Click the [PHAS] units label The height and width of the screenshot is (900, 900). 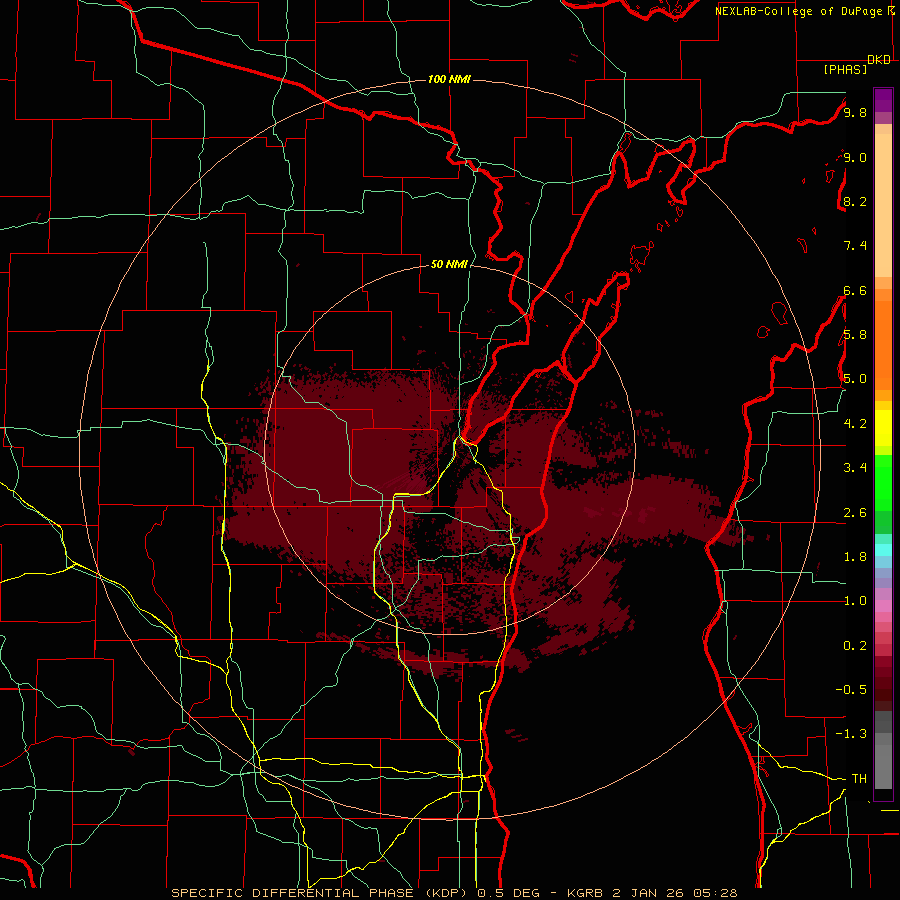845,70
